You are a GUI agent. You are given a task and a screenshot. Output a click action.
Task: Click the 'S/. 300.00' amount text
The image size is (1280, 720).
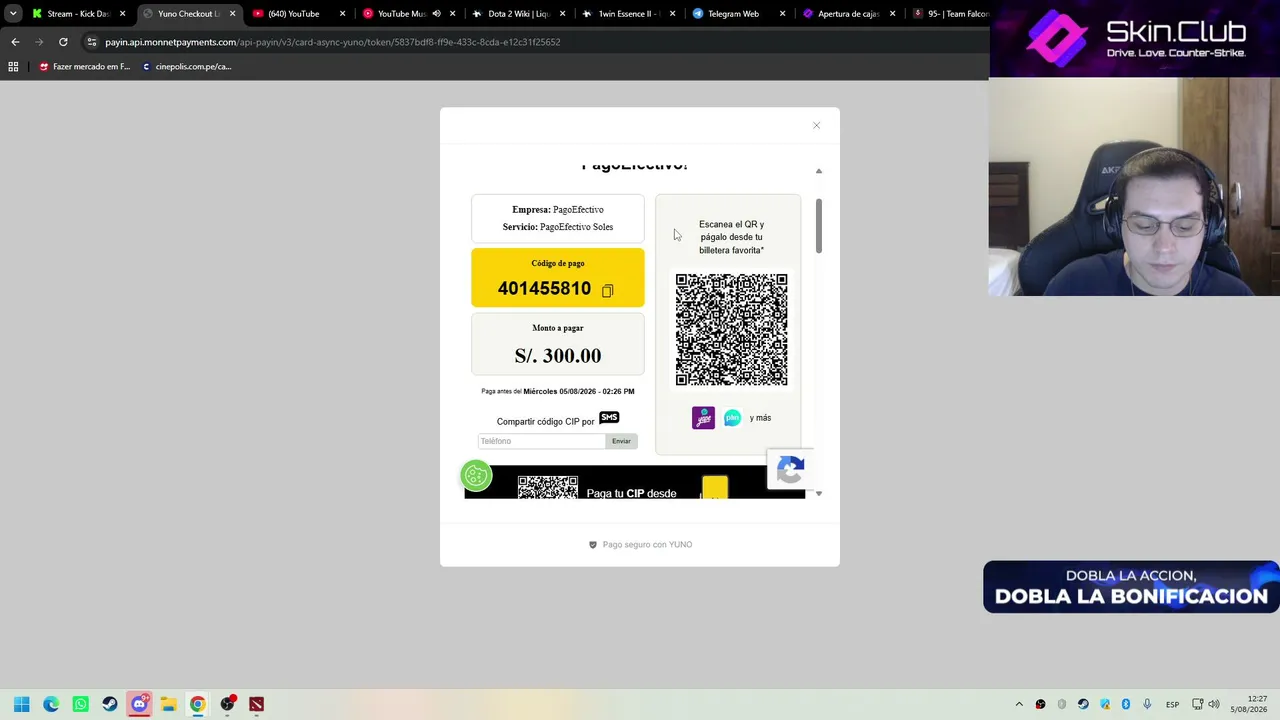click(558, 356)
